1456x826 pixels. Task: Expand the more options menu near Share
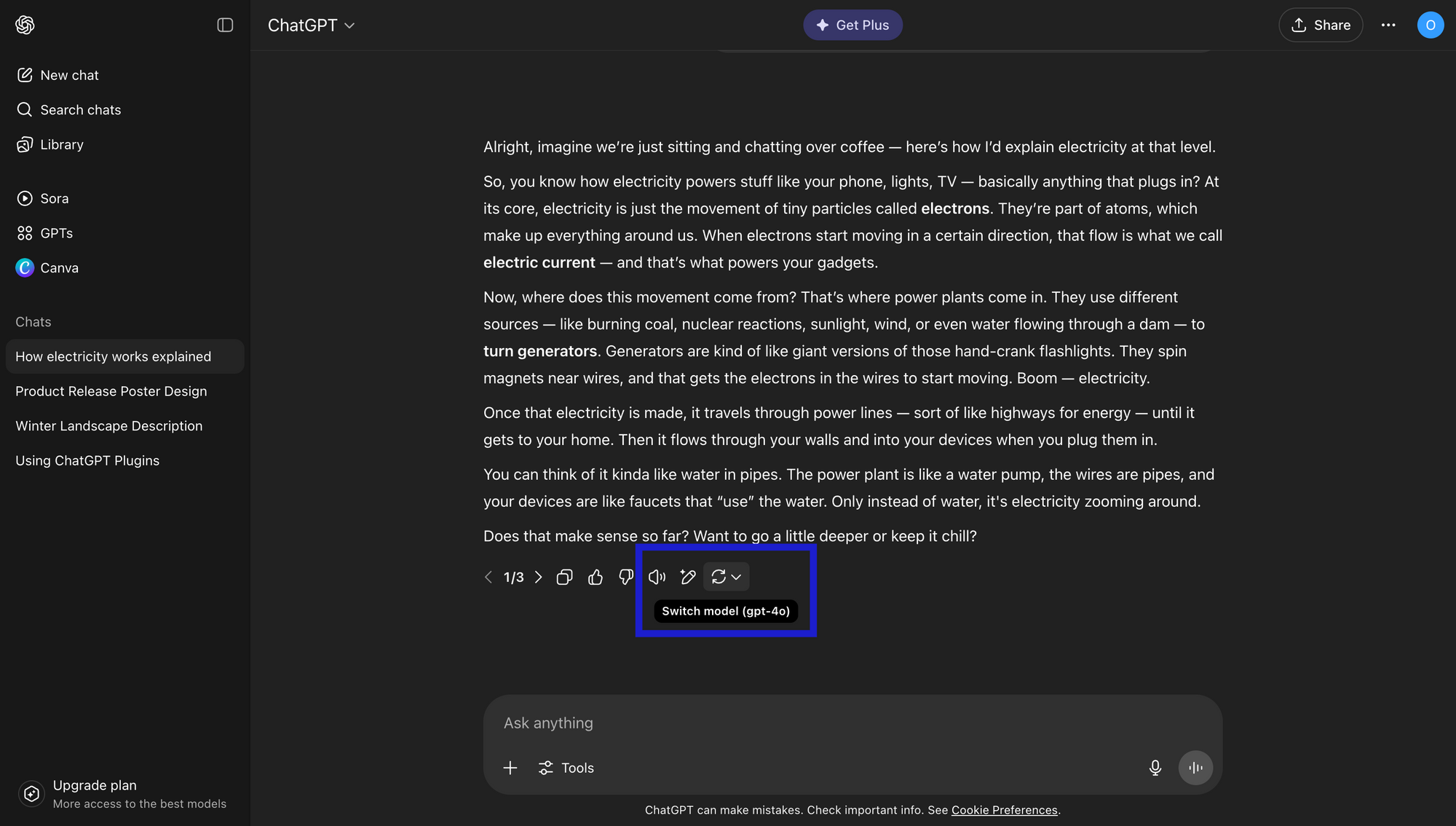(x=1388, y=25)
